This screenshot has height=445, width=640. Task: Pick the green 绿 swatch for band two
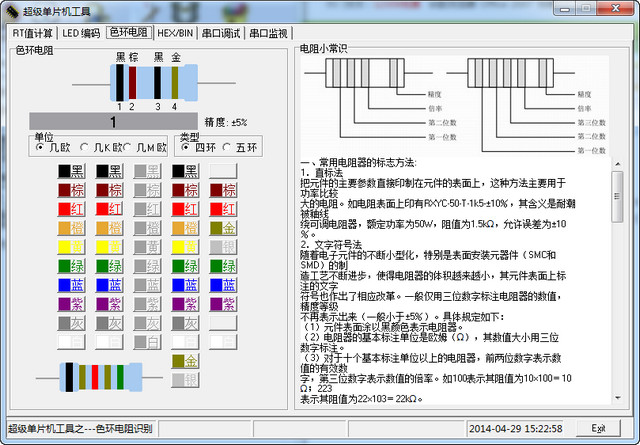(x=108, y=266)
